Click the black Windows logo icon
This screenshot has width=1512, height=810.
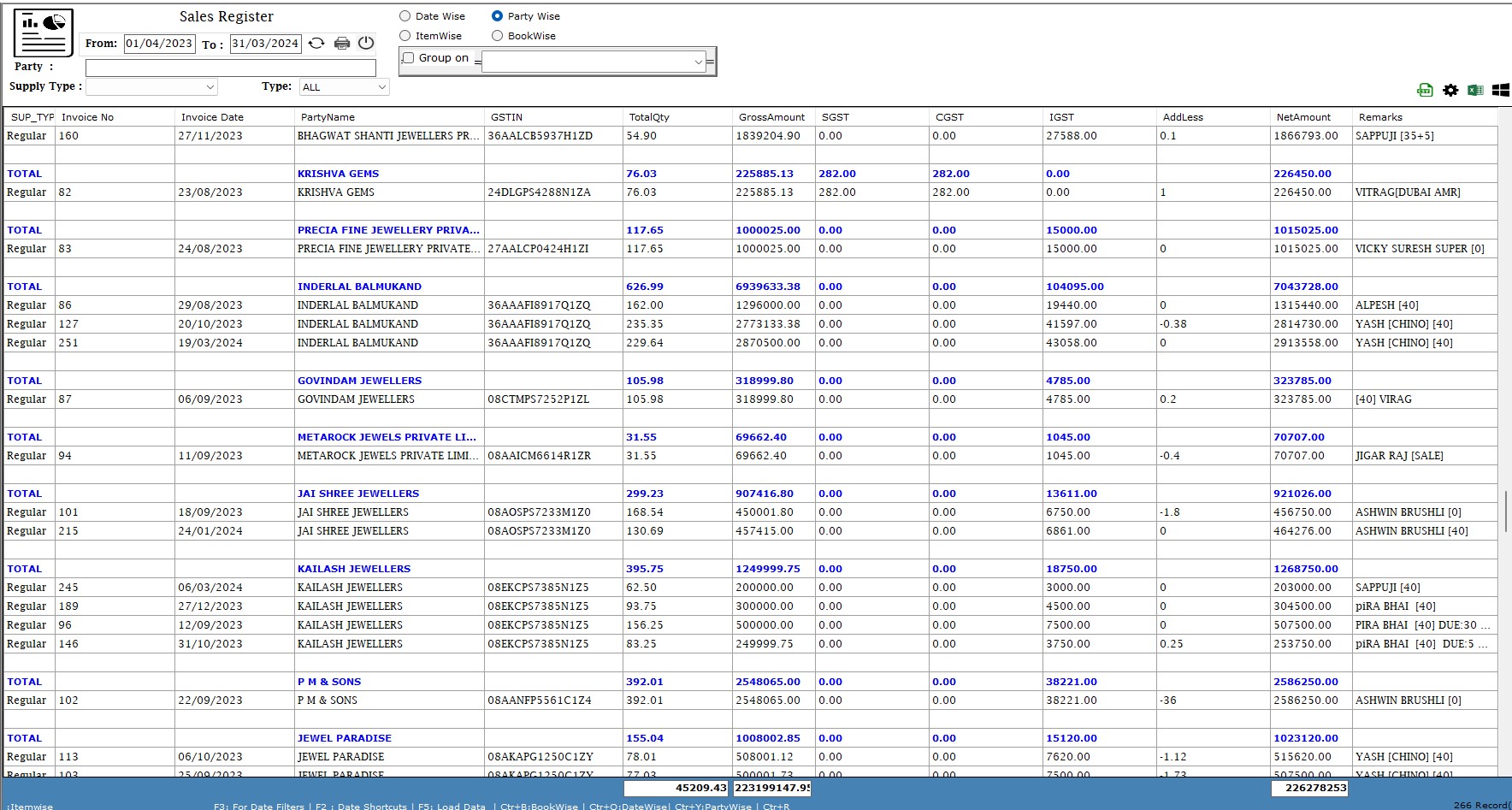pos(1500,90)
